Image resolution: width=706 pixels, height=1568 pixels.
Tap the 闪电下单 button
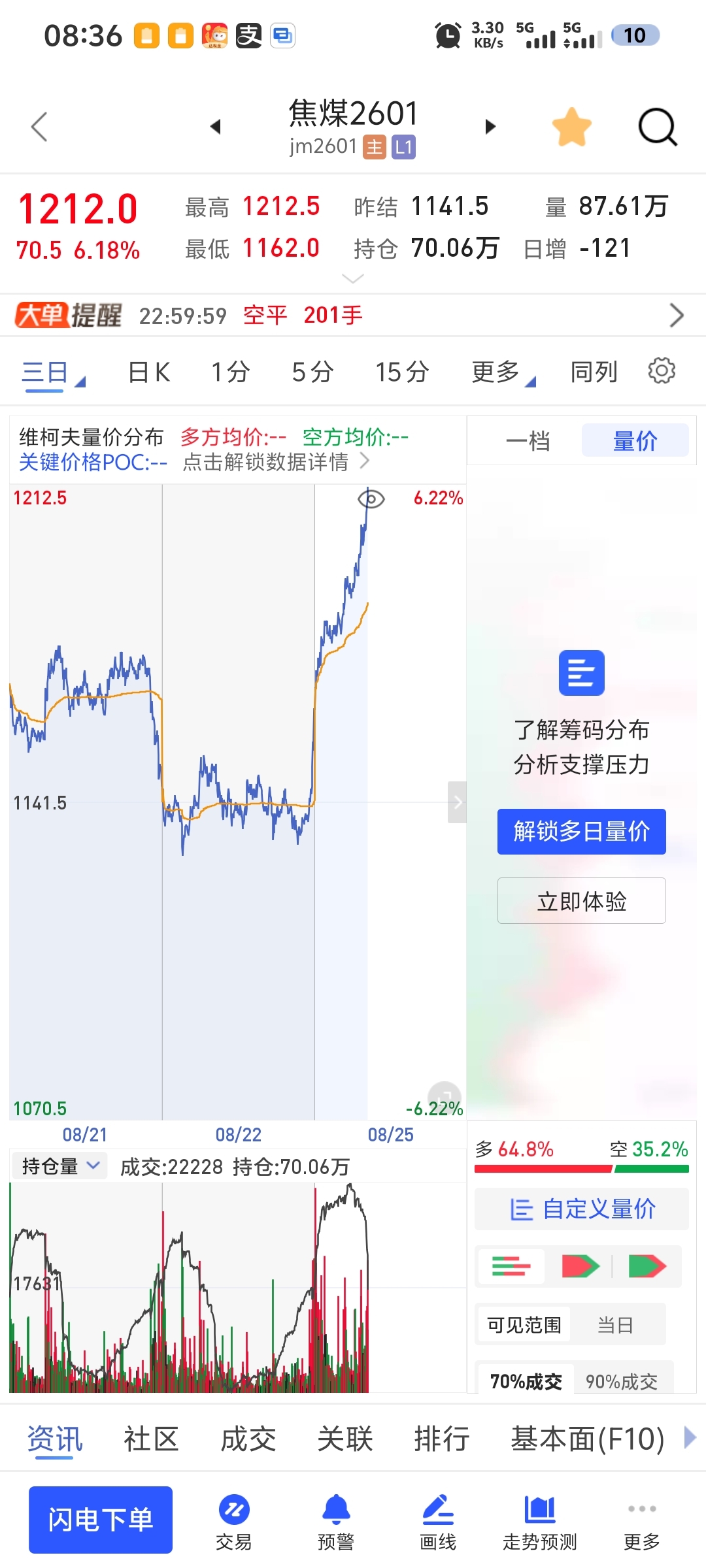tap(101, 1520)
